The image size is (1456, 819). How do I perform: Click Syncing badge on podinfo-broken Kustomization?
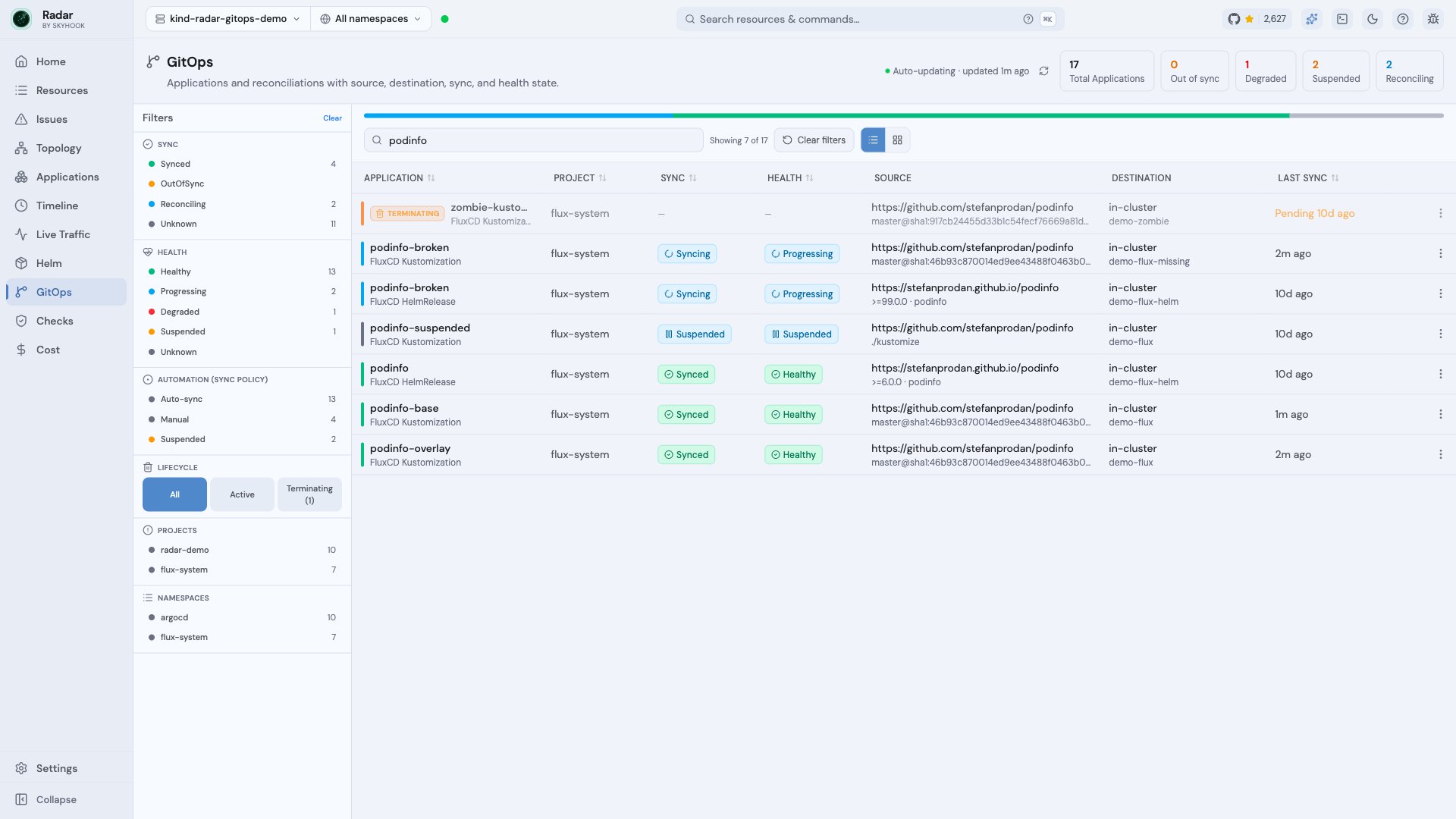click(687, 254)
